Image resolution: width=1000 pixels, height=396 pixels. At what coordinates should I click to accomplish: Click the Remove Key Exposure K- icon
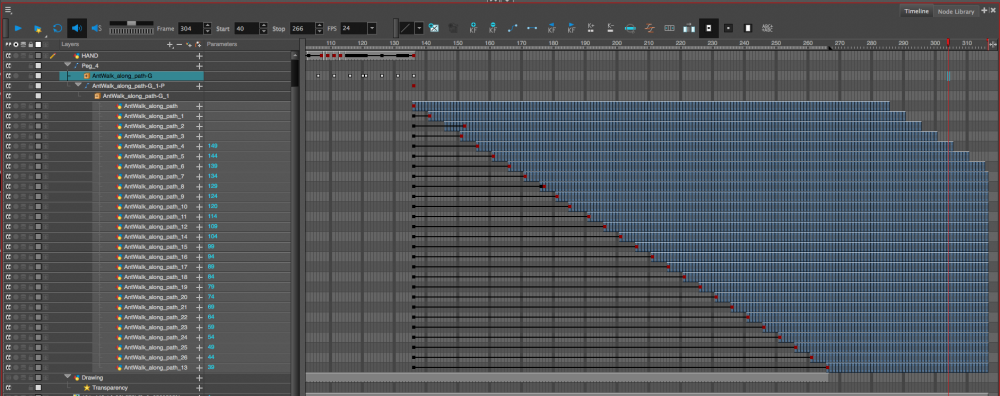tap(610, 28)
